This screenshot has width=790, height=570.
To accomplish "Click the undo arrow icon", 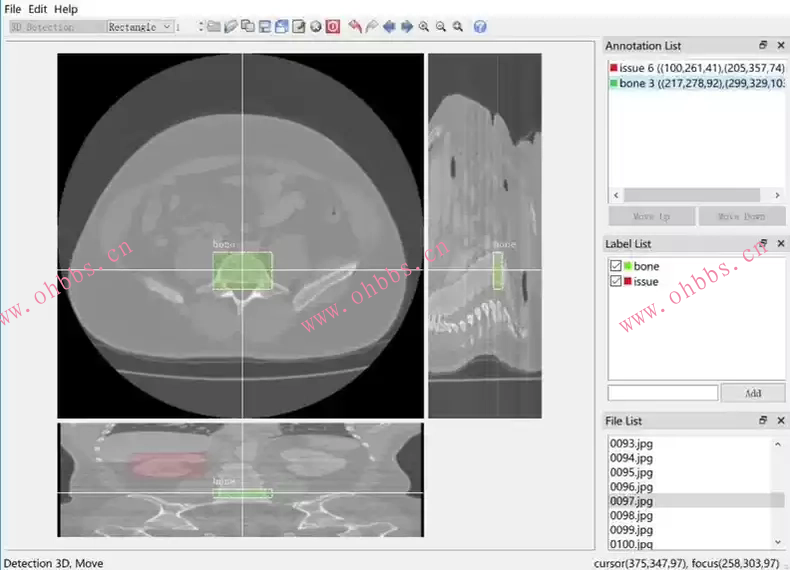I will click(355, 27).
